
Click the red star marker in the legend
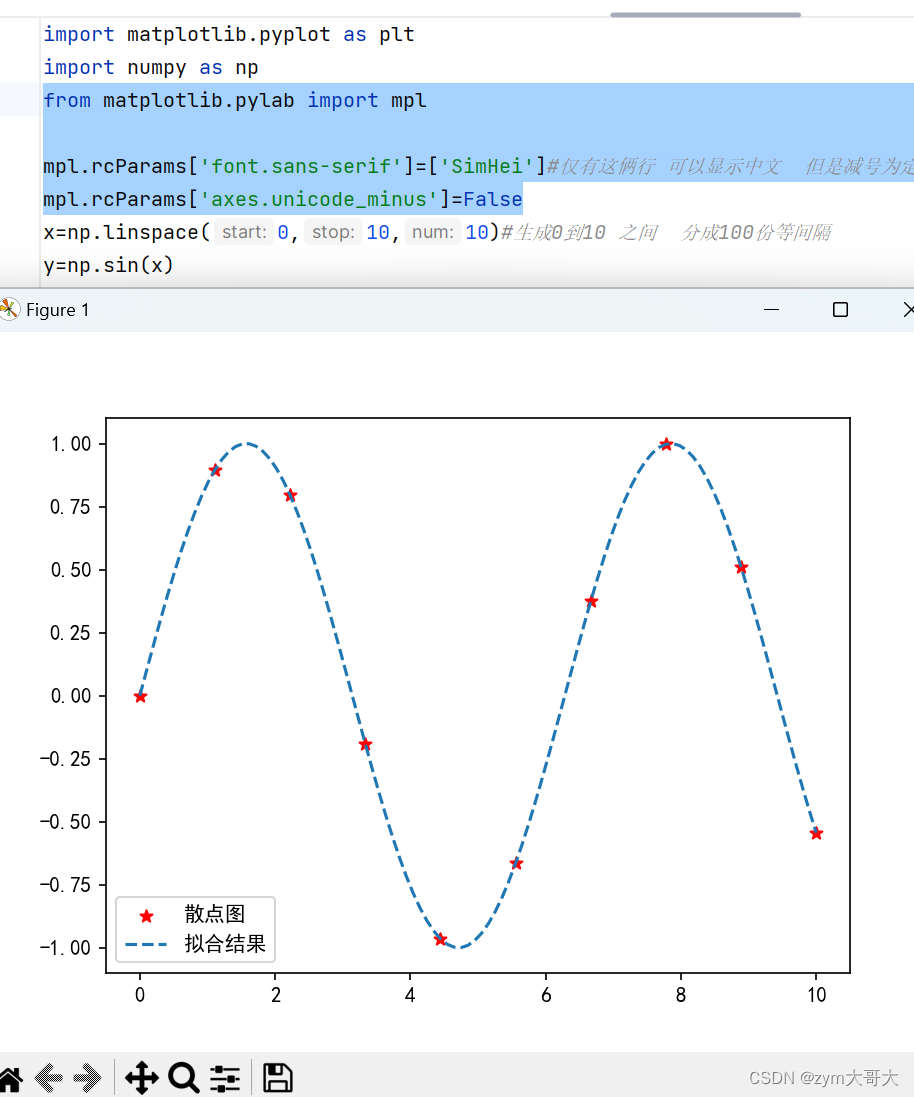(x=146, y=916)
